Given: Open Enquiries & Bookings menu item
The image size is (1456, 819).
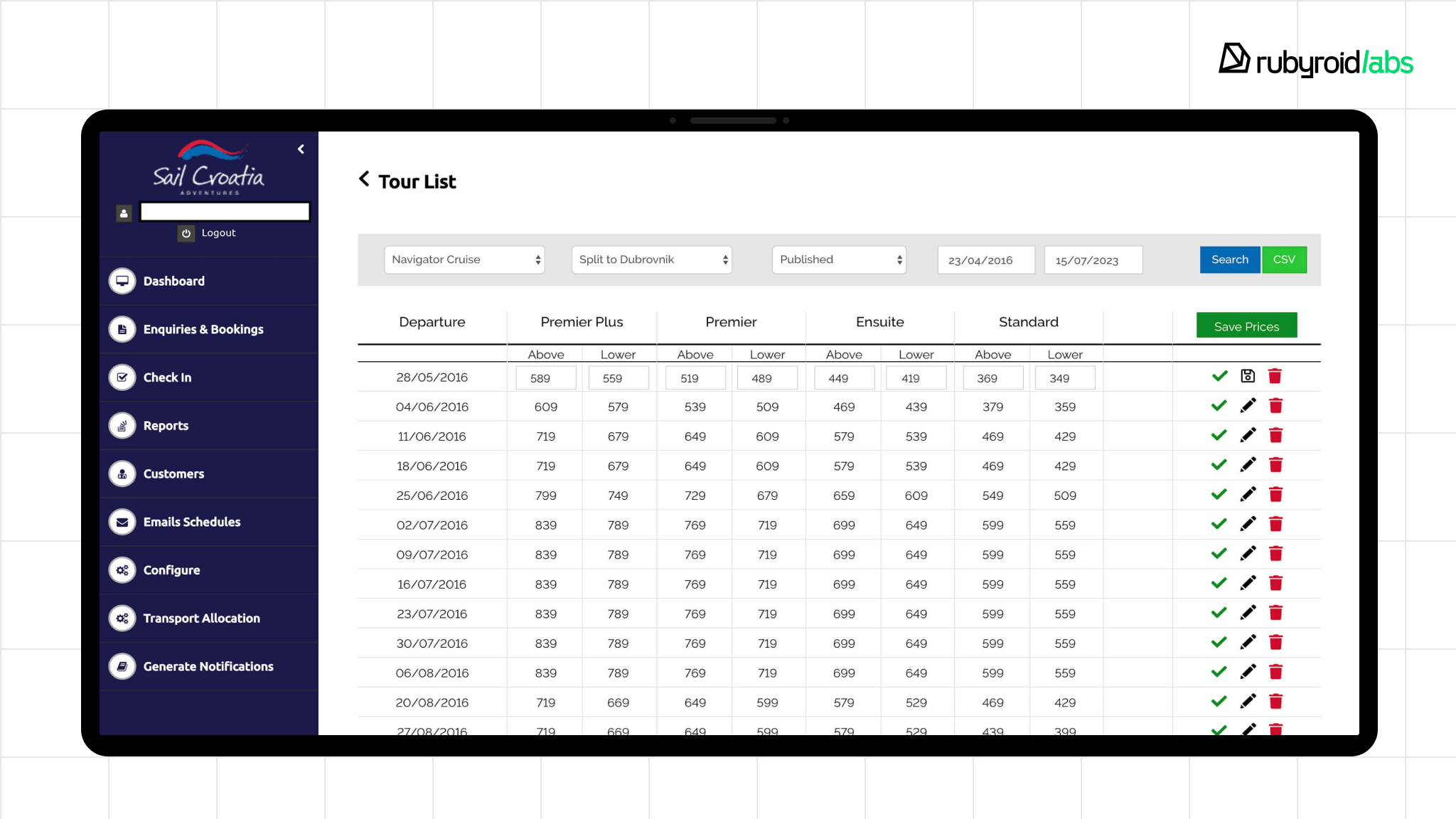Looking at the screenshot, I should (203, 329).
